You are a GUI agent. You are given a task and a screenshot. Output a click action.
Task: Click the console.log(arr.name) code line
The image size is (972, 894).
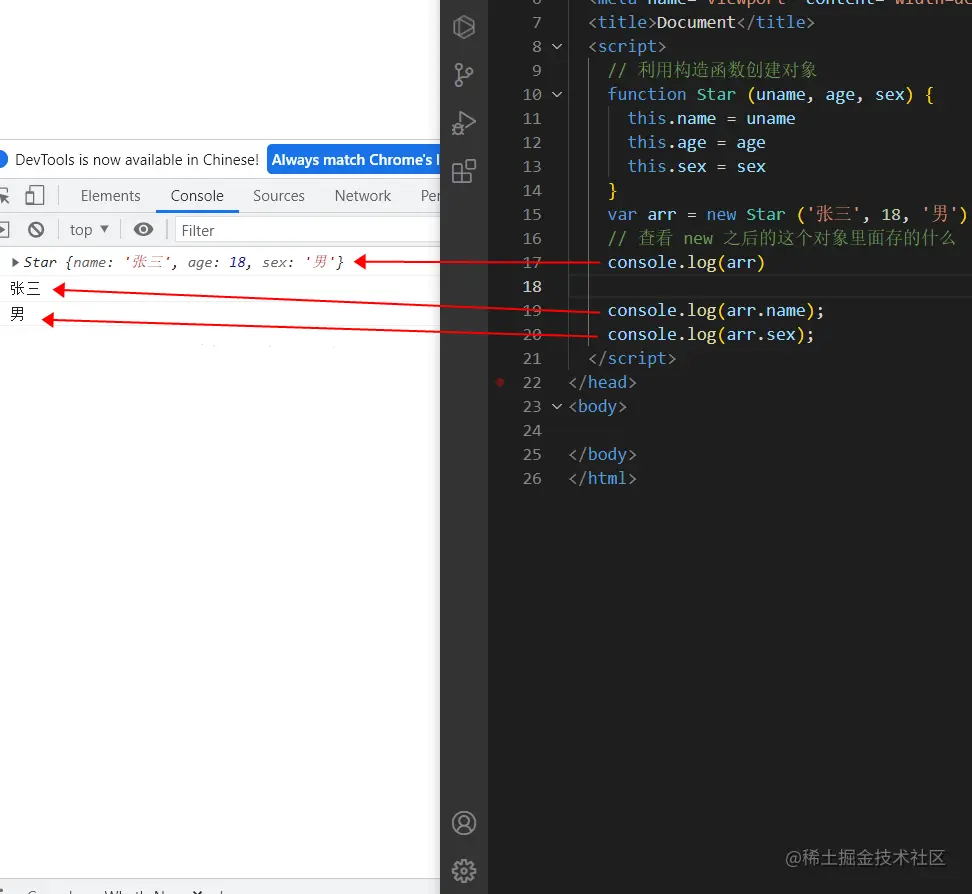pos(715,311)
